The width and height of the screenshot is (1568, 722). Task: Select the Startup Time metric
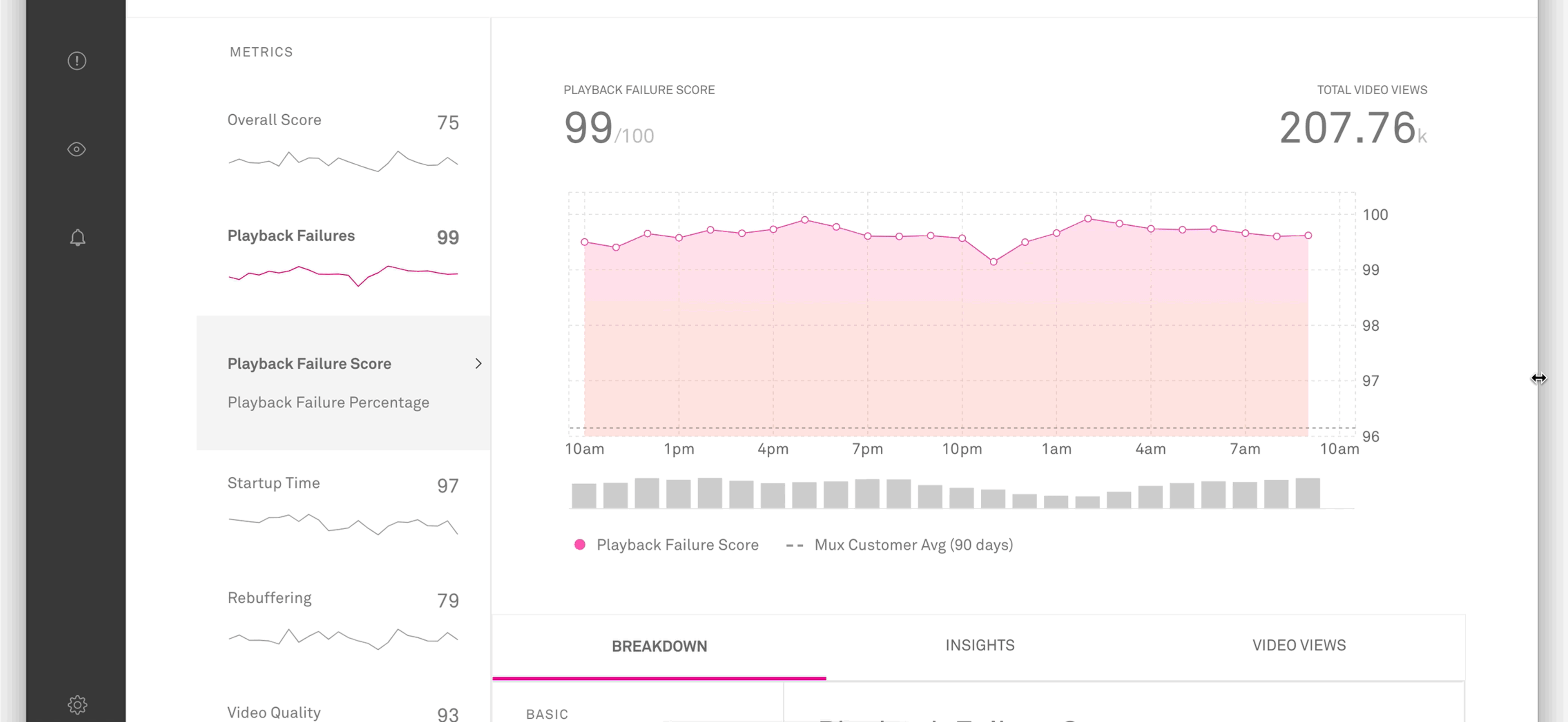(273, 483)
